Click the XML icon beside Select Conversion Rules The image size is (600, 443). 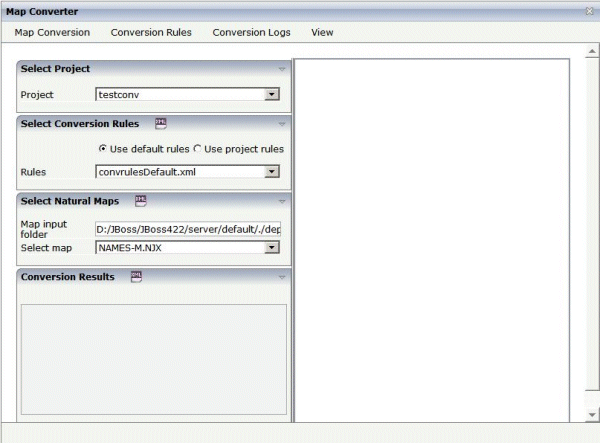161,123
